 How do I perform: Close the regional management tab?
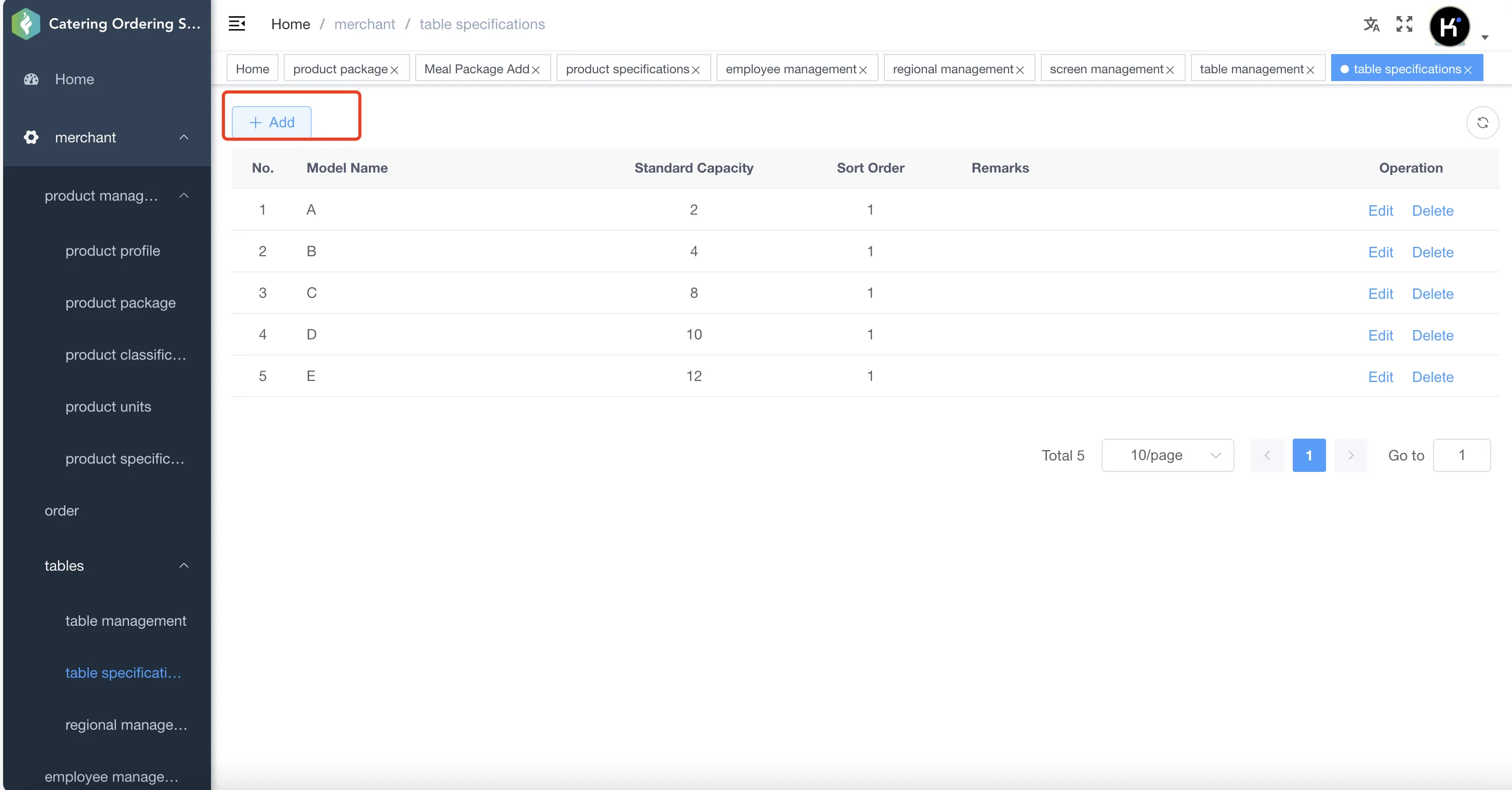[x=1019, y=70]
